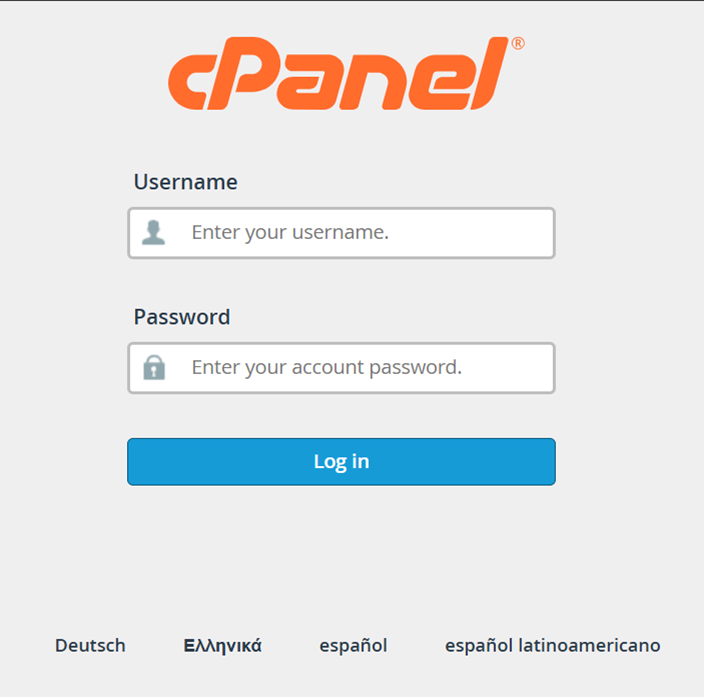Click the 'Log in' button text
Screen dimensions: 704x698
341,461
